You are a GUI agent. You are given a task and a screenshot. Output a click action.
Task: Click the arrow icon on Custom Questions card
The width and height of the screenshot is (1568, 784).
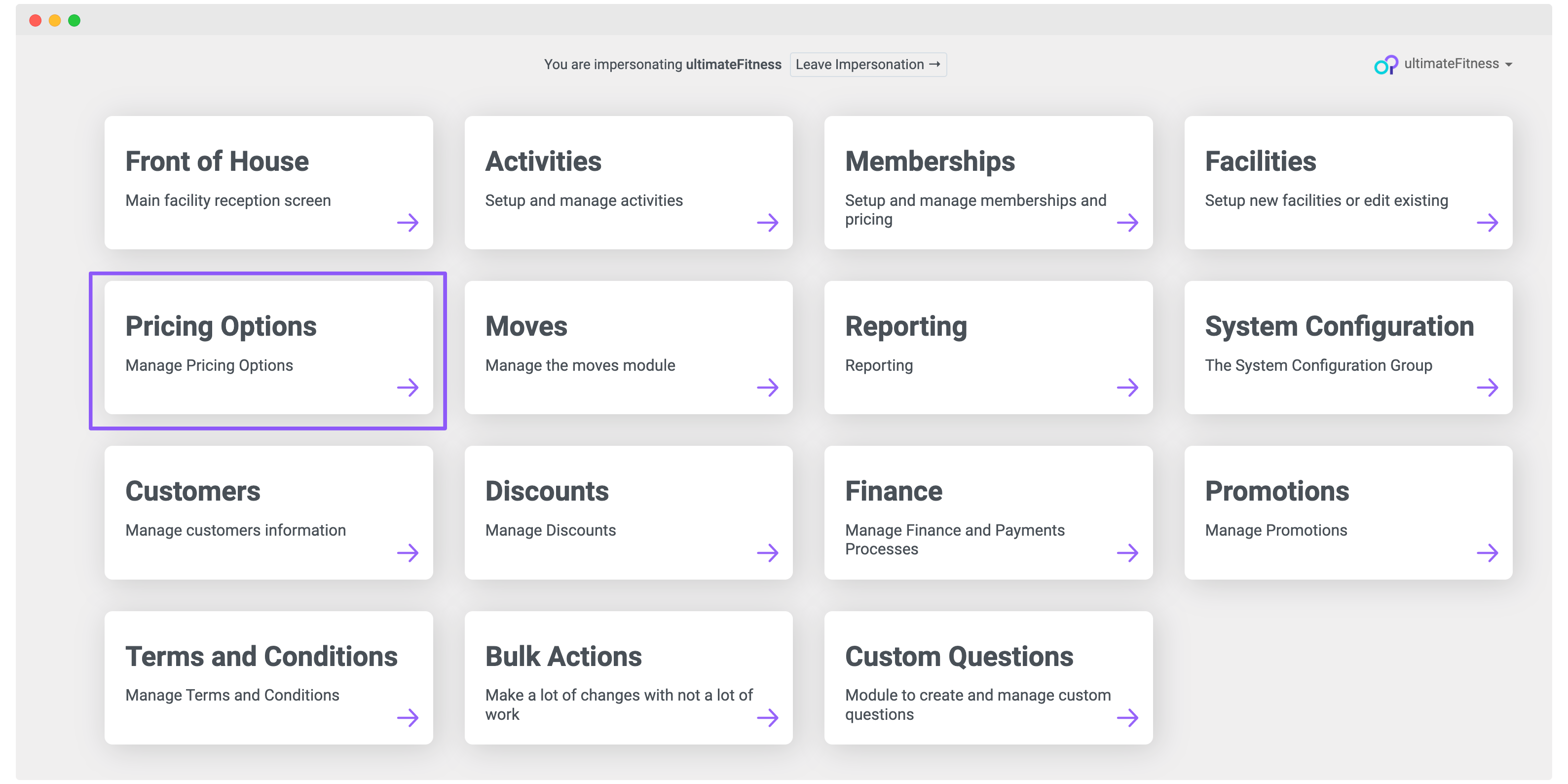[x=1127, y=718]
